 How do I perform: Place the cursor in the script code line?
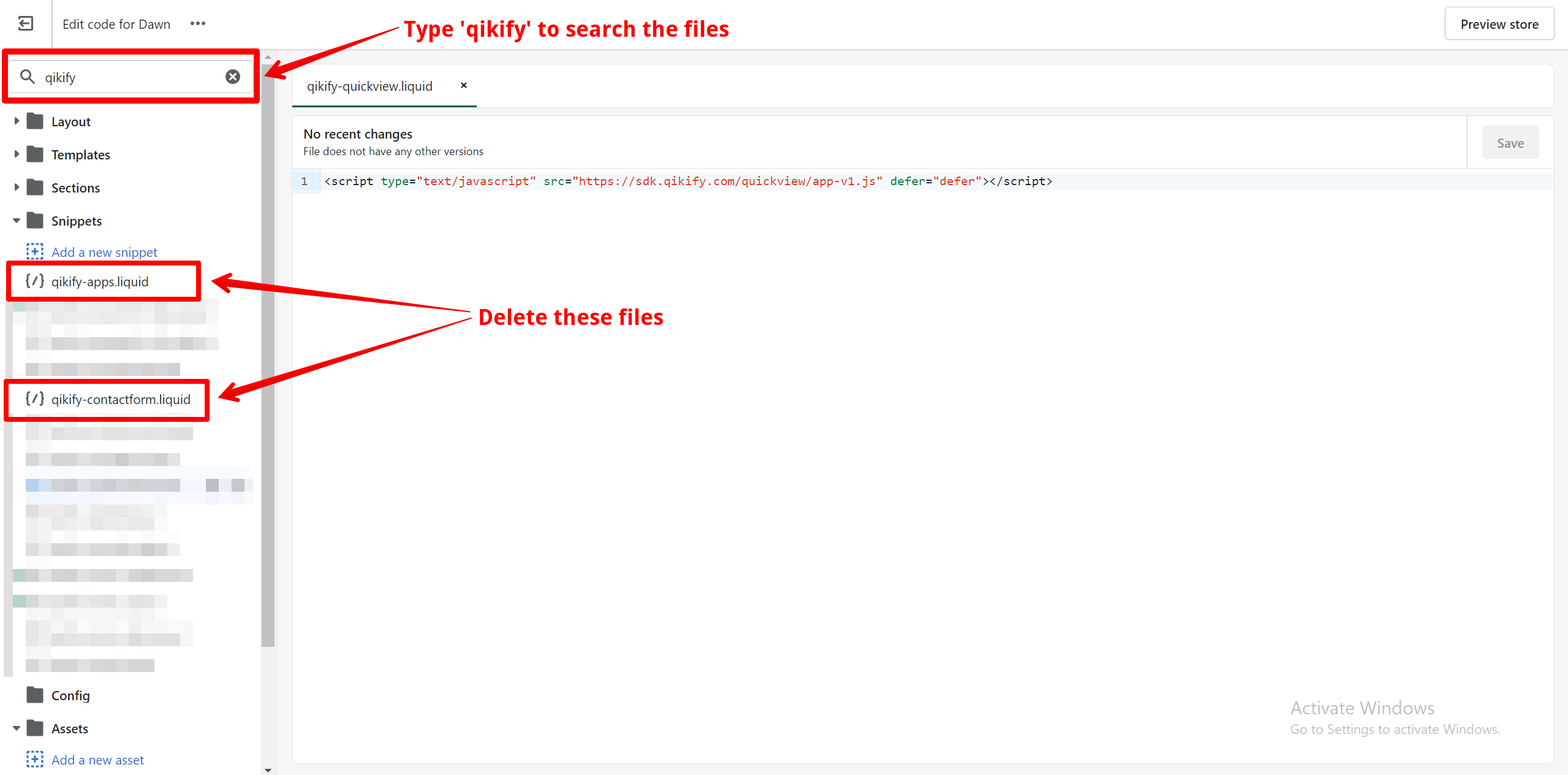pos(688,181)
